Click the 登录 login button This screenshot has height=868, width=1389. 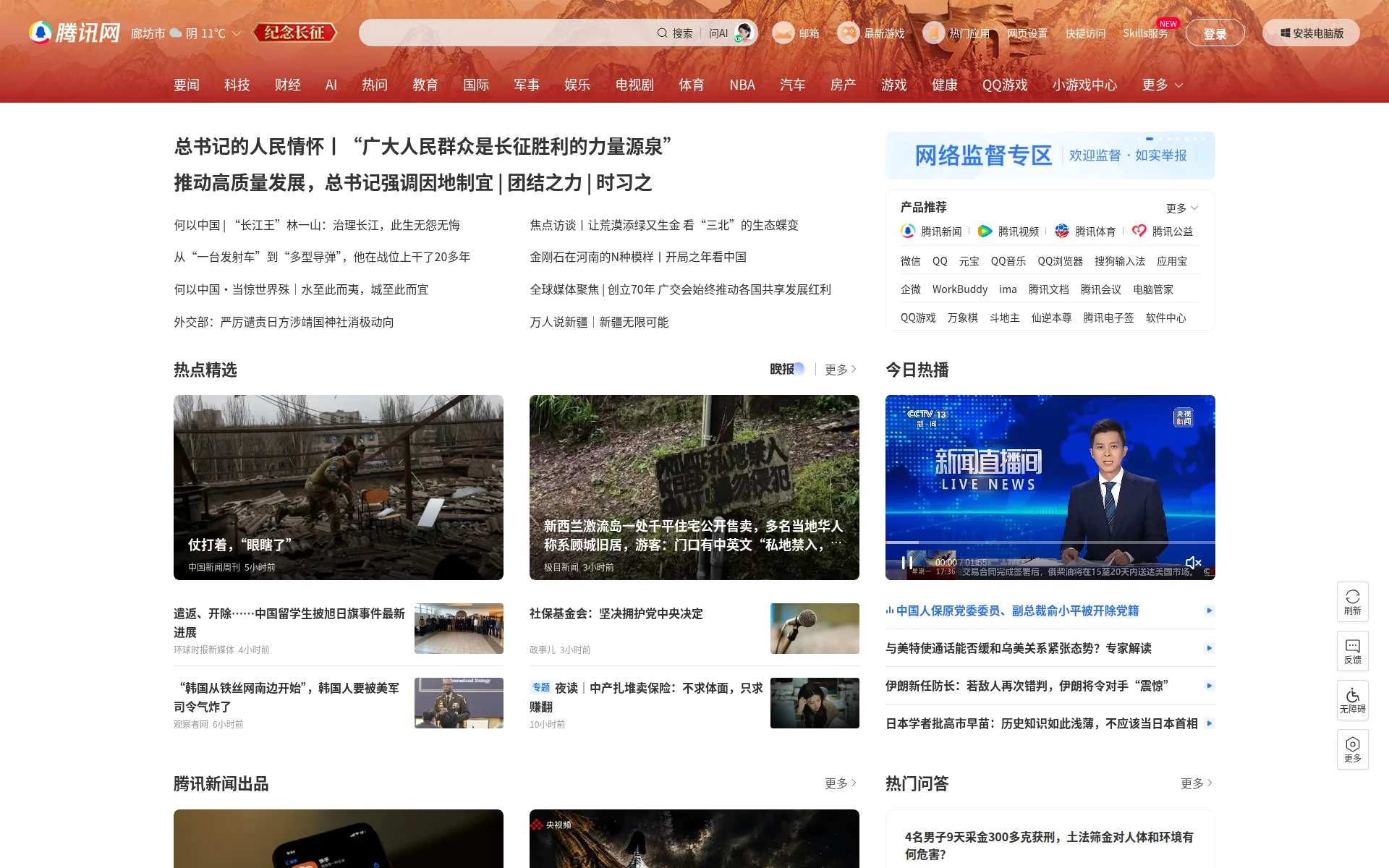tap(1215, 33)
